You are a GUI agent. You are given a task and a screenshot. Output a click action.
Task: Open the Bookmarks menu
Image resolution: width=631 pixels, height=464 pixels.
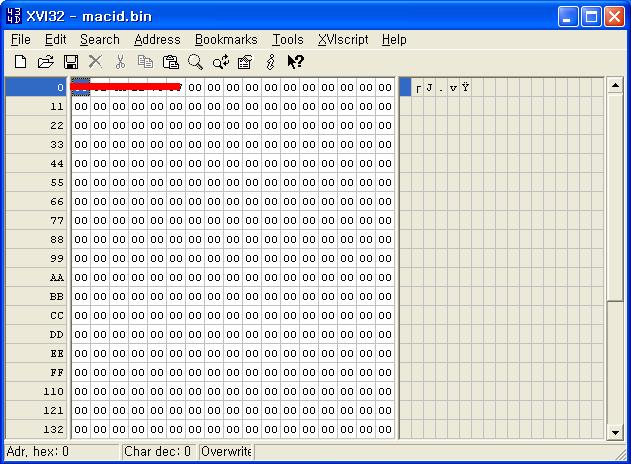click(226, 39)
